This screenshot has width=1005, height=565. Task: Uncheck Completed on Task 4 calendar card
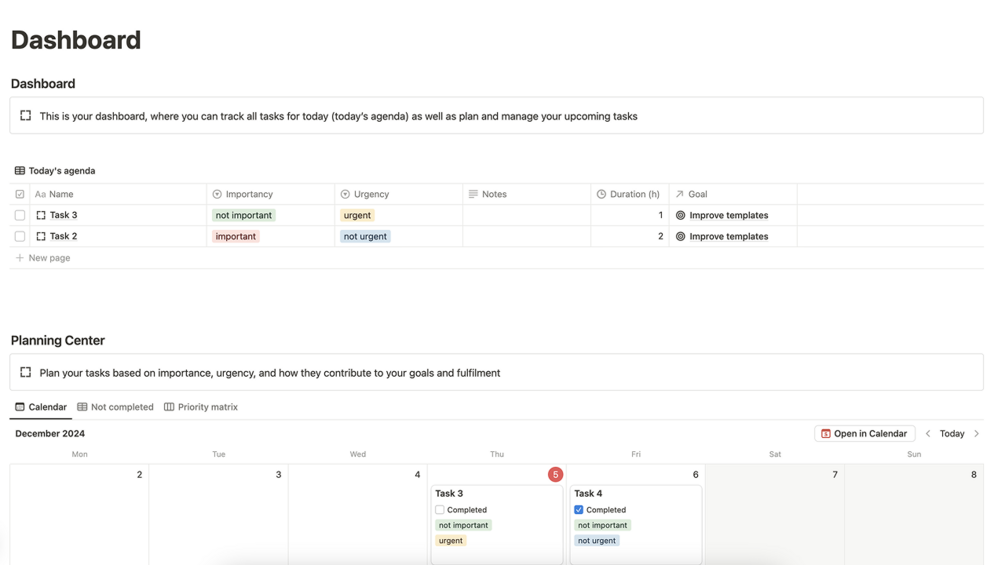(579, 510)
